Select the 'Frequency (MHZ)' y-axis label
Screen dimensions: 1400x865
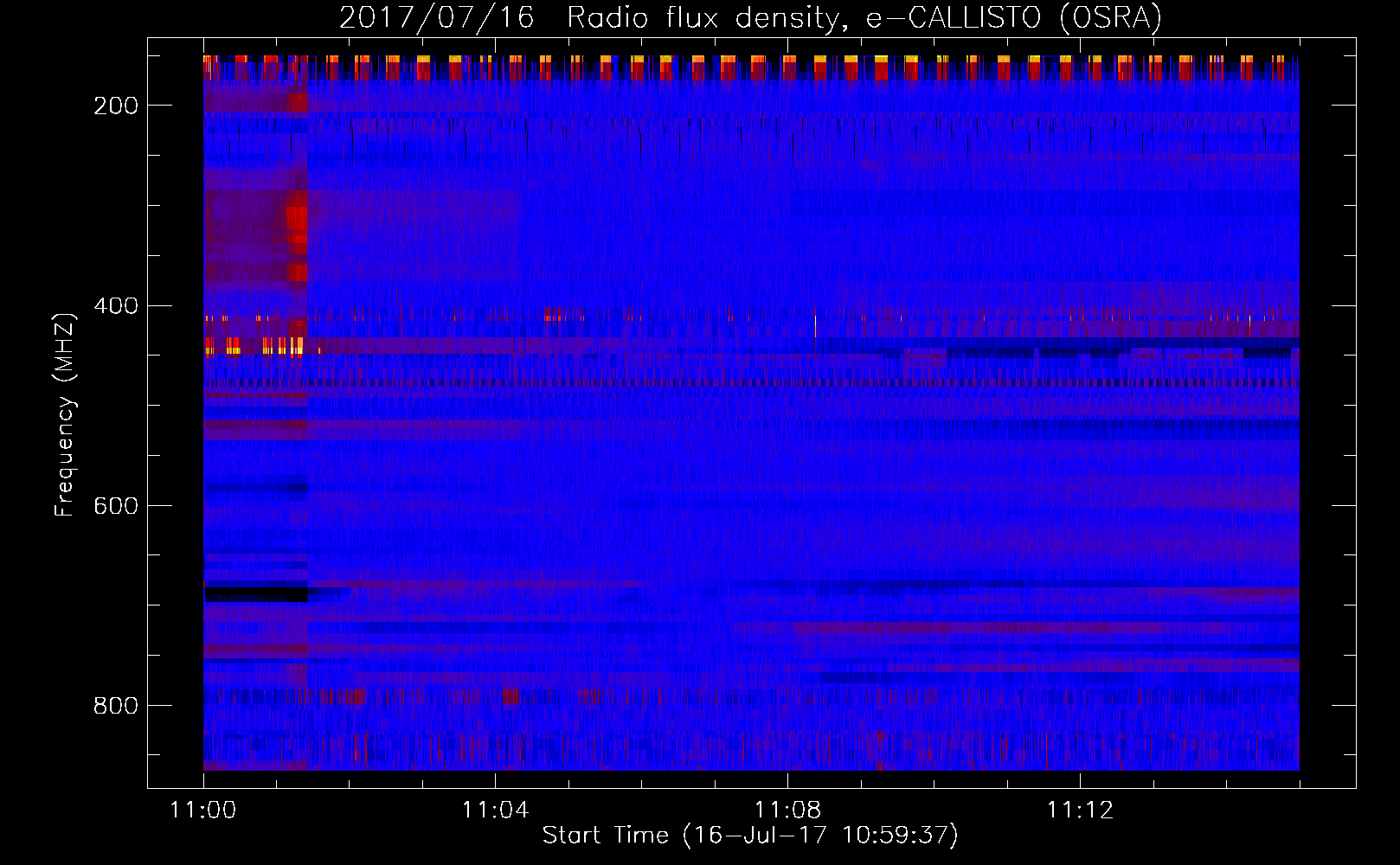click(65, 414)
